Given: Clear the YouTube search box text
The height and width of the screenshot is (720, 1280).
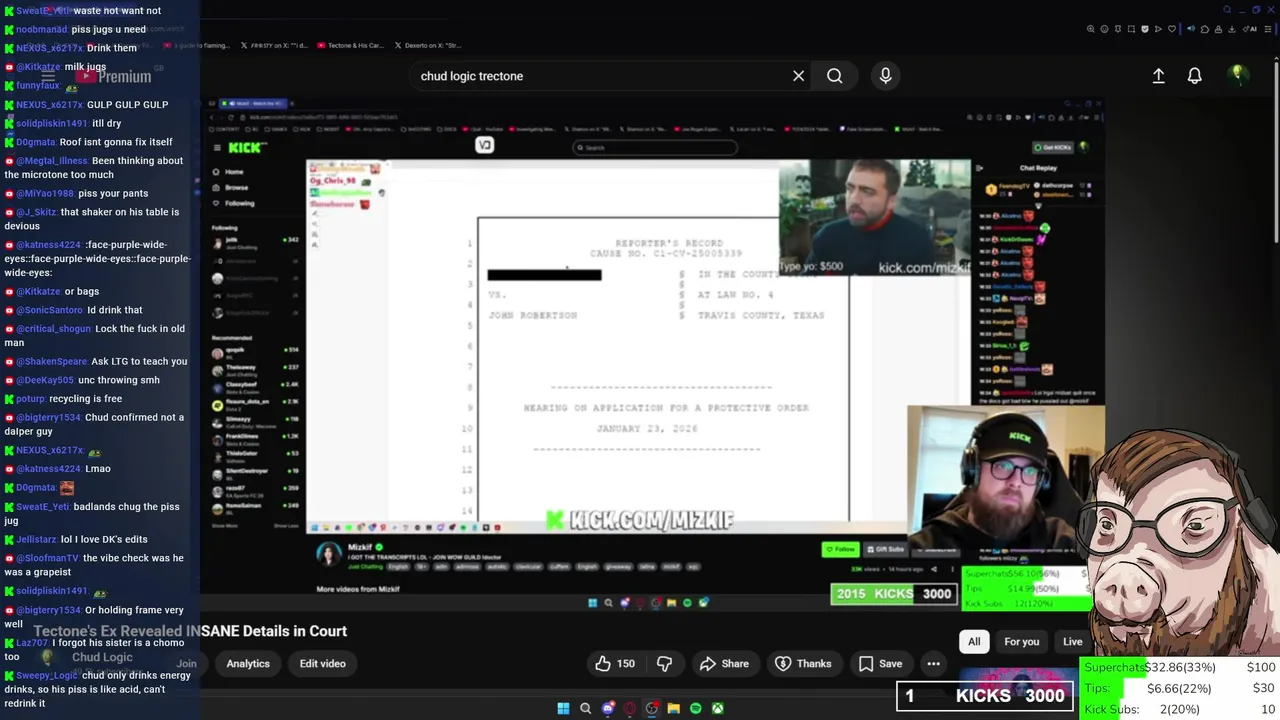Looking at the screenshot, I should pos(798,76).
